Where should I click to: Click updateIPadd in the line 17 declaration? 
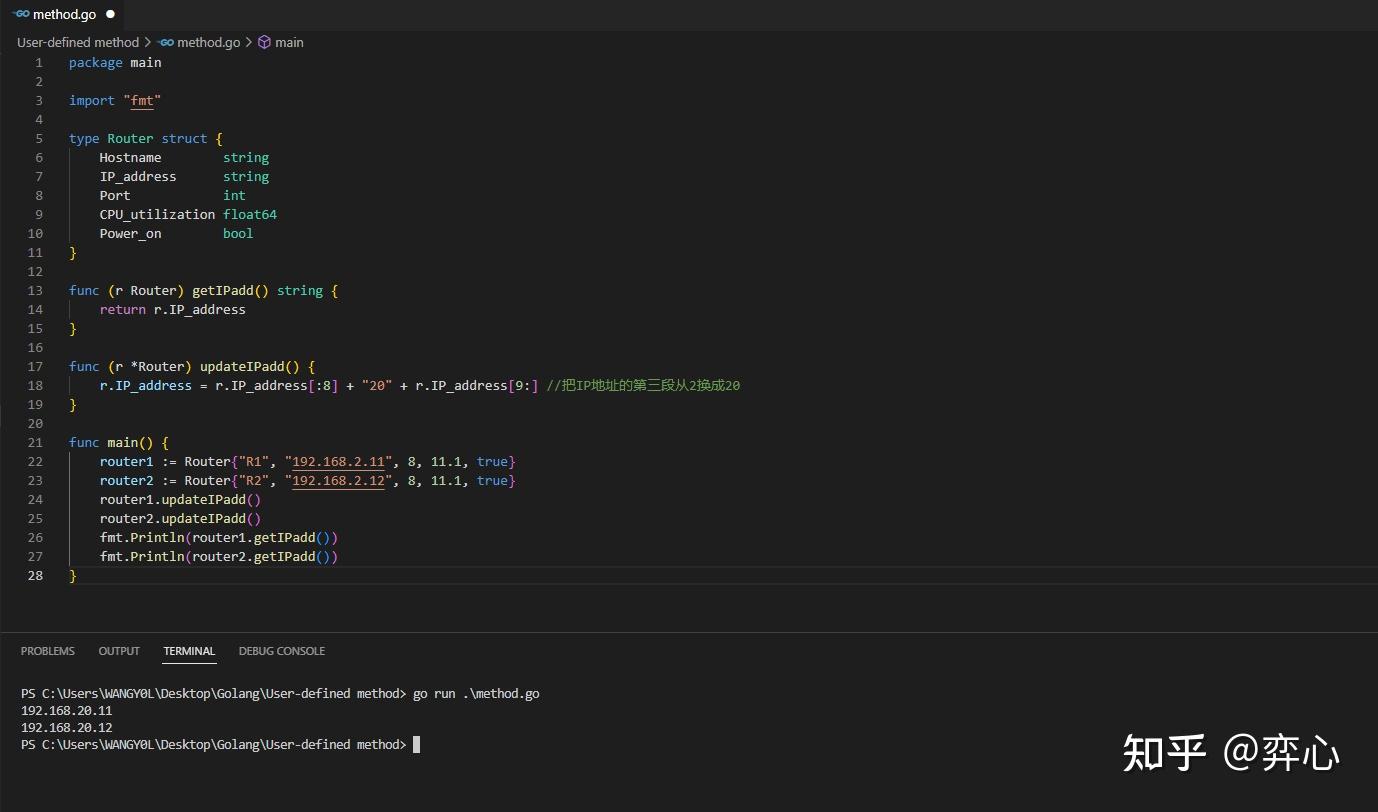click(242, 366)
